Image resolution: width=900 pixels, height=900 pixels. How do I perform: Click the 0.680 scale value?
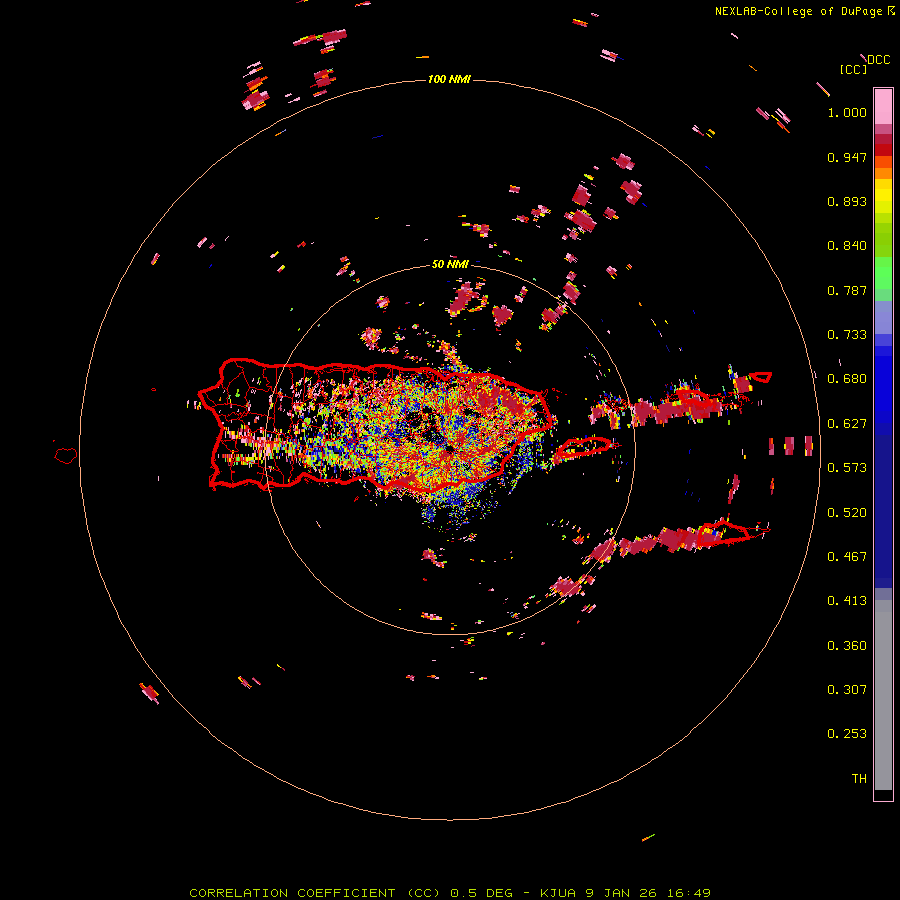coord(847,379)
